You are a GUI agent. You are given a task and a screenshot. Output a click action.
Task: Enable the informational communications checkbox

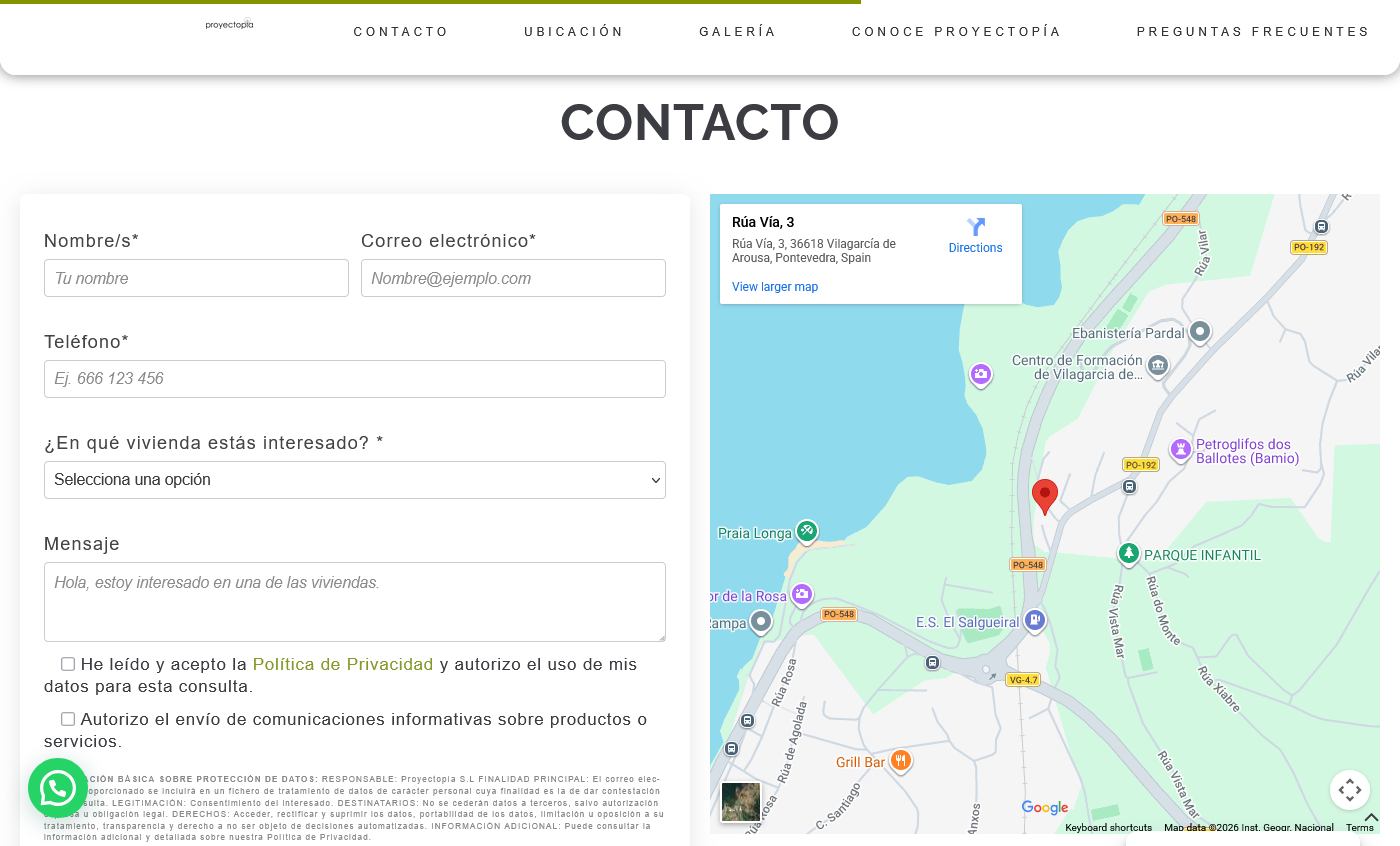(68, 719)
